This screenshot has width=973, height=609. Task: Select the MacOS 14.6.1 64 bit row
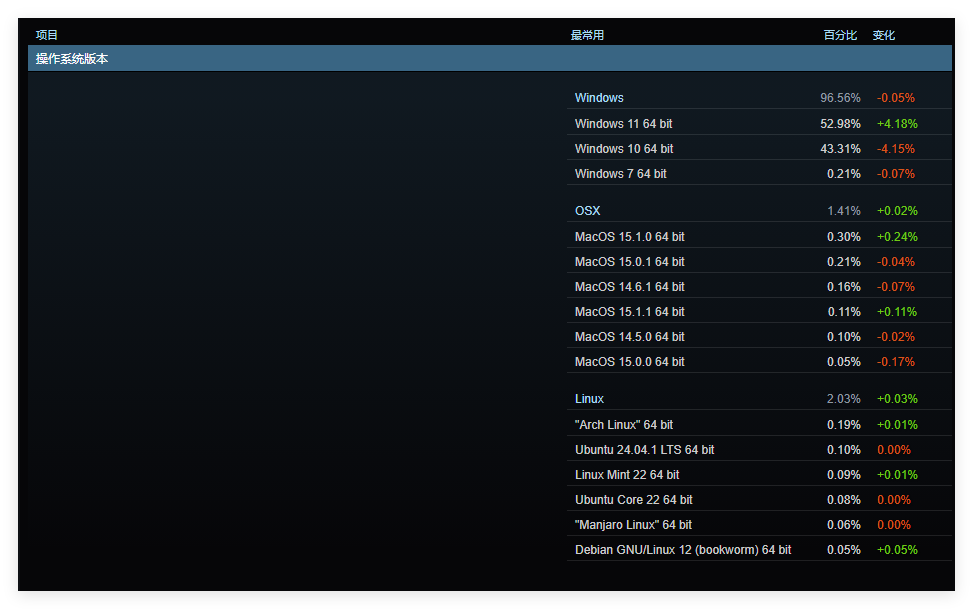pos(759,287)
